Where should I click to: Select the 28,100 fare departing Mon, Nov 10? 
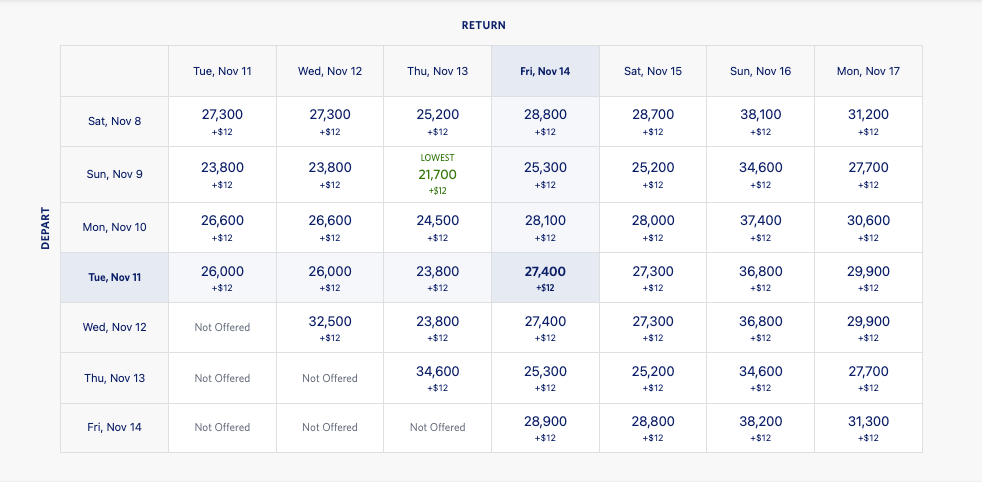pyautogui.click(x=545, y=227)
